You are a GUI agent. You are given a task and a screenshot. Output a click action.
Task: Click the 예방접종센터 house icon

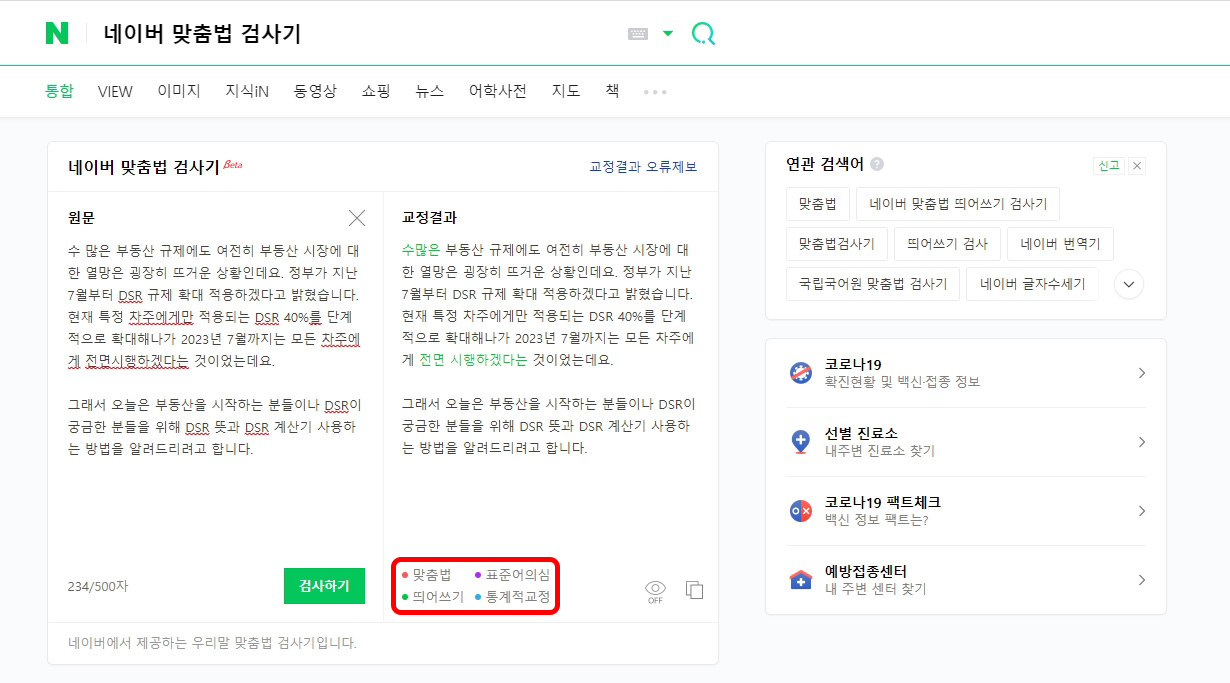[800, 580]
